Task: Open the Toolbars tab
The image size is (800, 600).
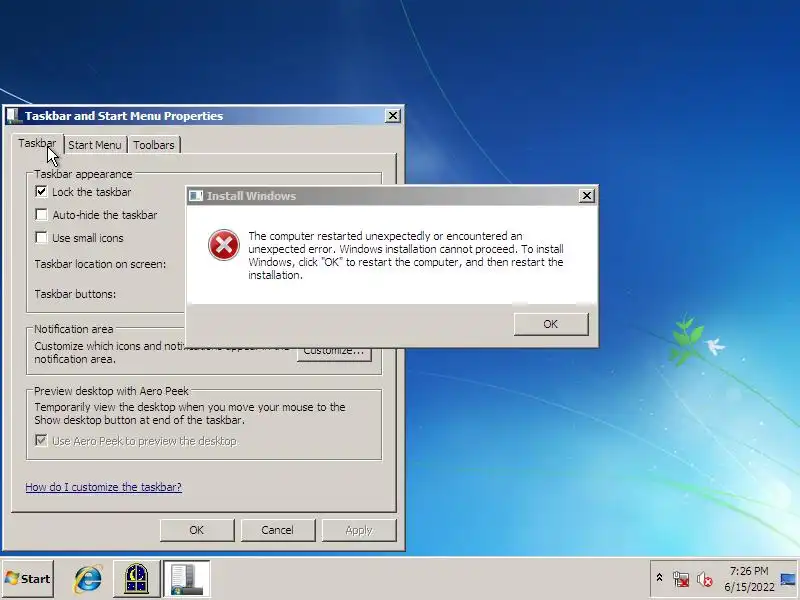Action: [x=154, y=145]
